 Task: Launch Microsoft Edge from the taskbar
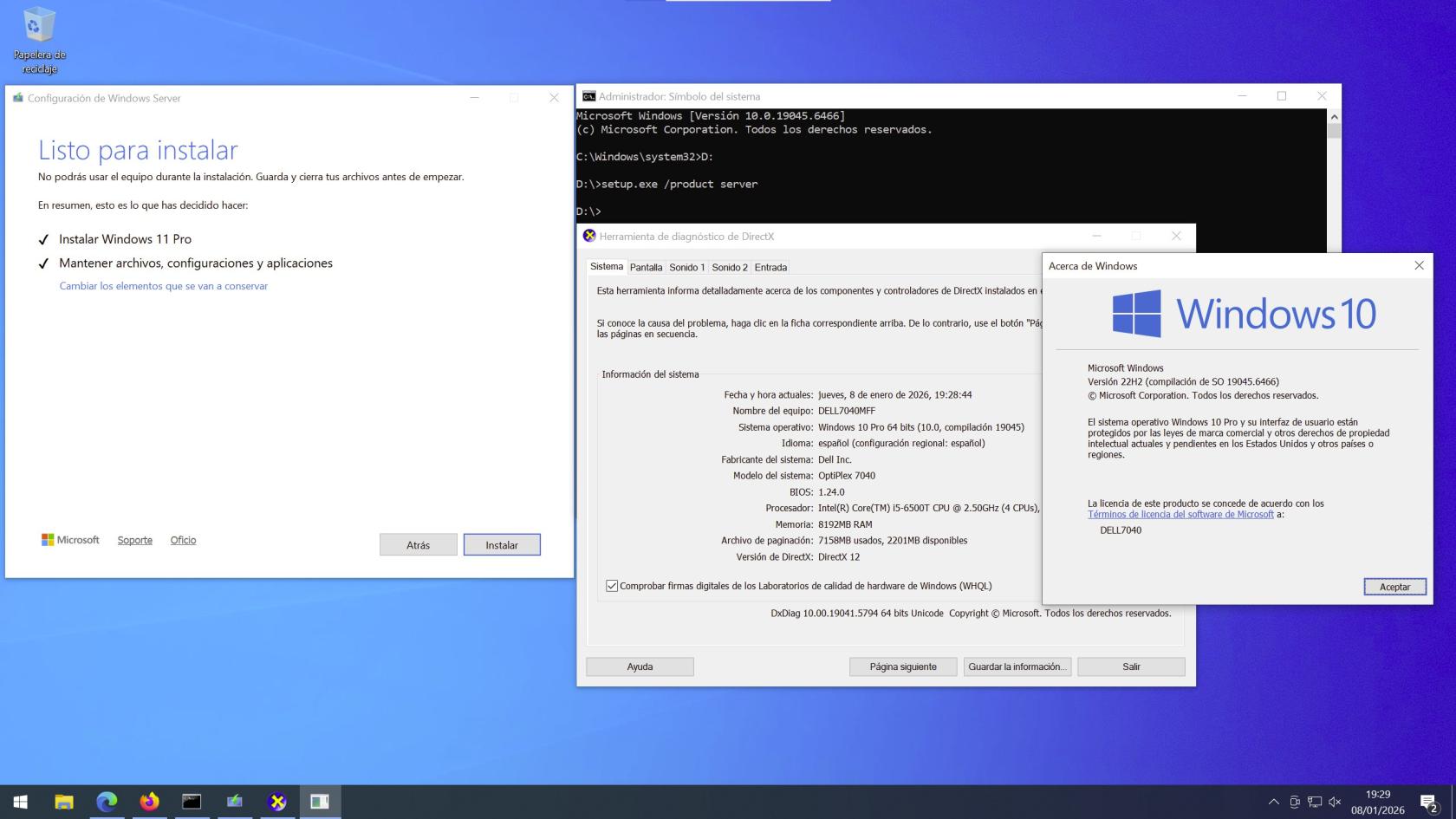coord(107,802)
